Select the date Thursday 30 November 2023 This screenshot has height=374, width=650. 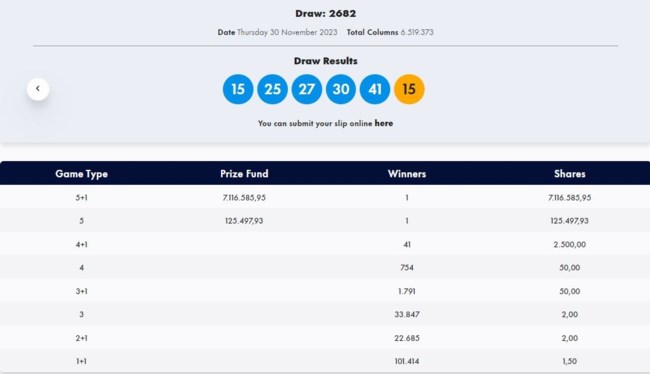pyautogui.click(x=287, y=32)
